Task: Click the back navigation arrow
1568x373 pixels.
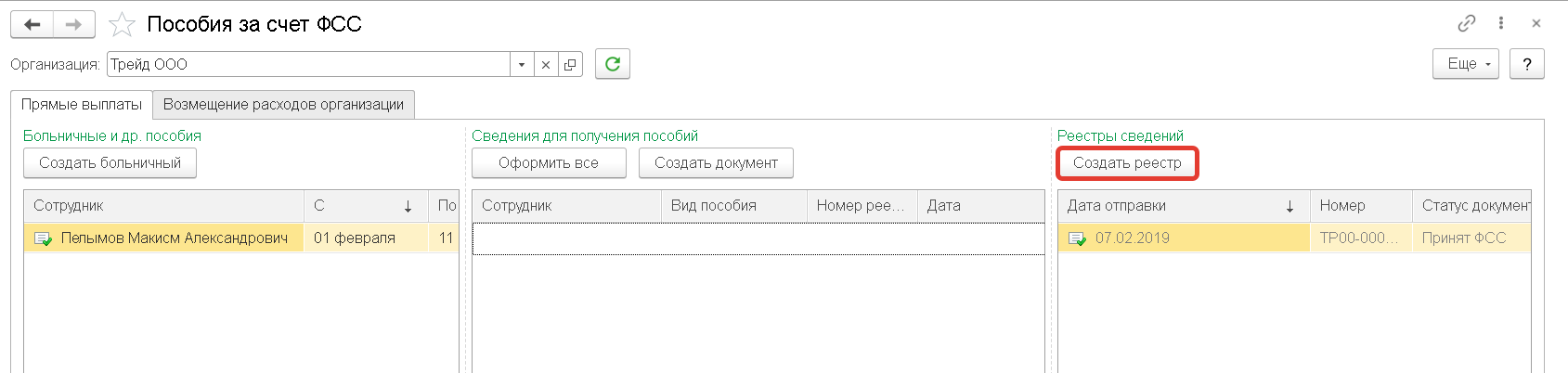Action: pyautogui.click(x=32, y=25)
